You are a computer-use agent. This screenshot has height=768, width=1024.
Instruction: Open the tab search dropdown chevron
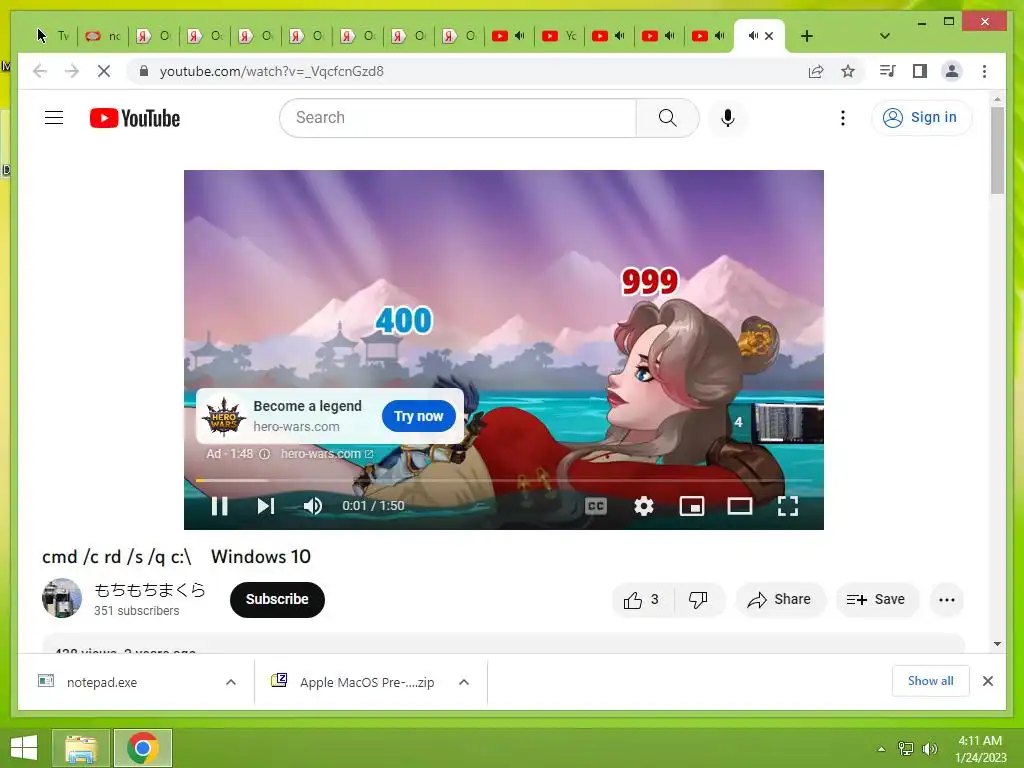[885, 36]
